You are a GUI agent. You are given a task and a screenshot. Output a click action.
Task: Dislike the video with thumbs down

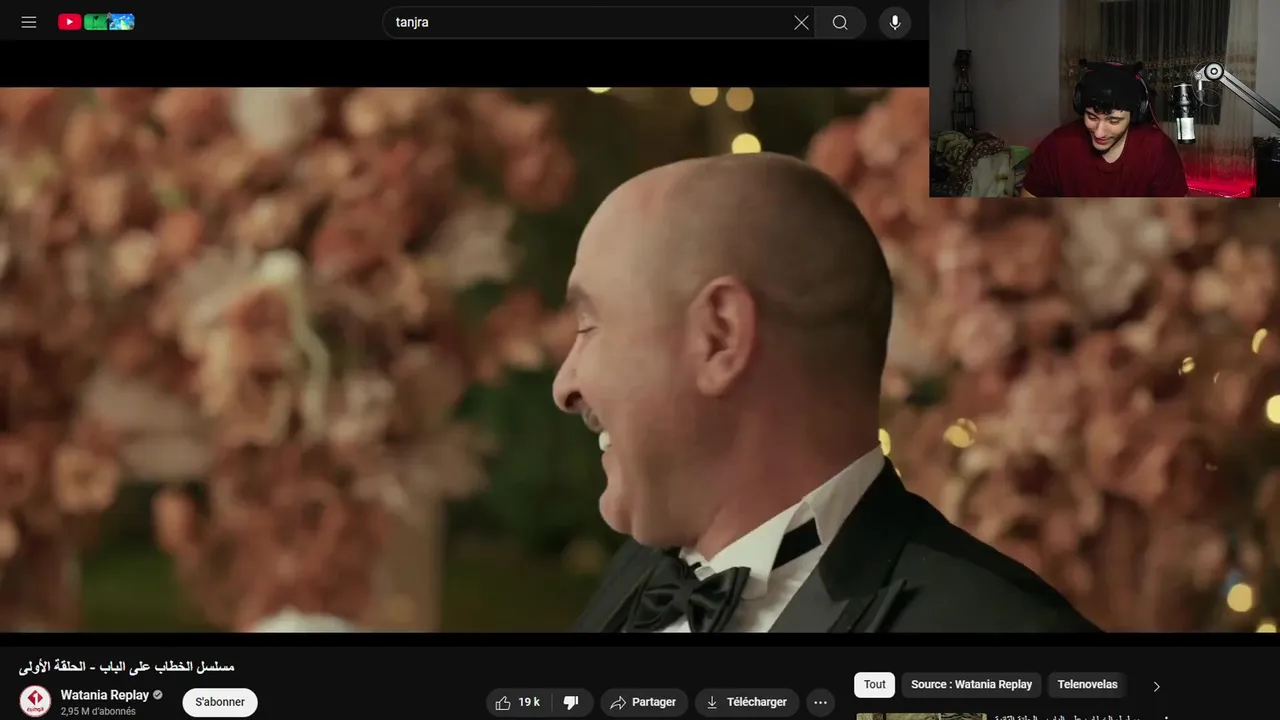[572, 702]
